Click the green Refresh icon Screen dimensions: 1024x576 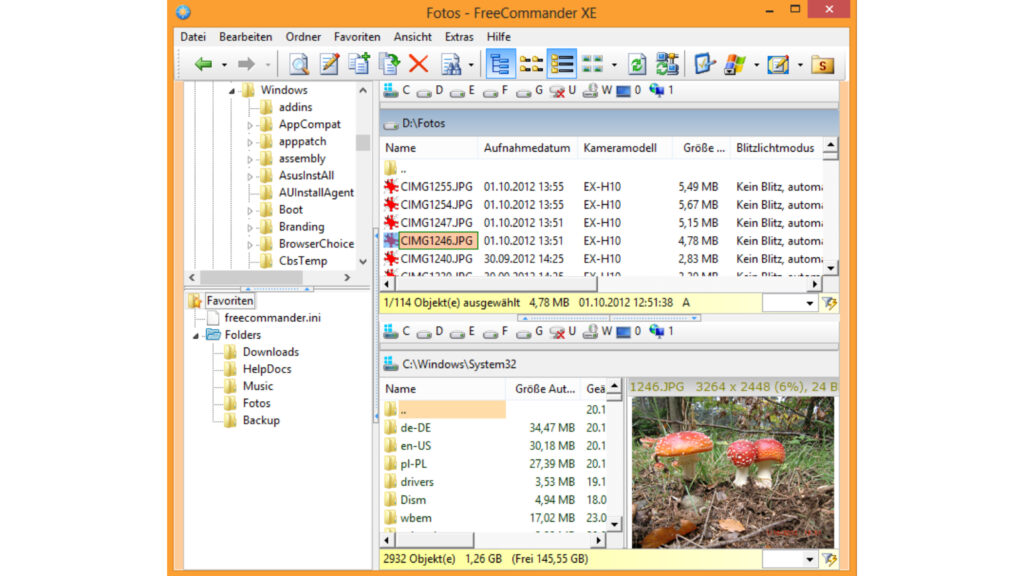[x=637, y=64]
